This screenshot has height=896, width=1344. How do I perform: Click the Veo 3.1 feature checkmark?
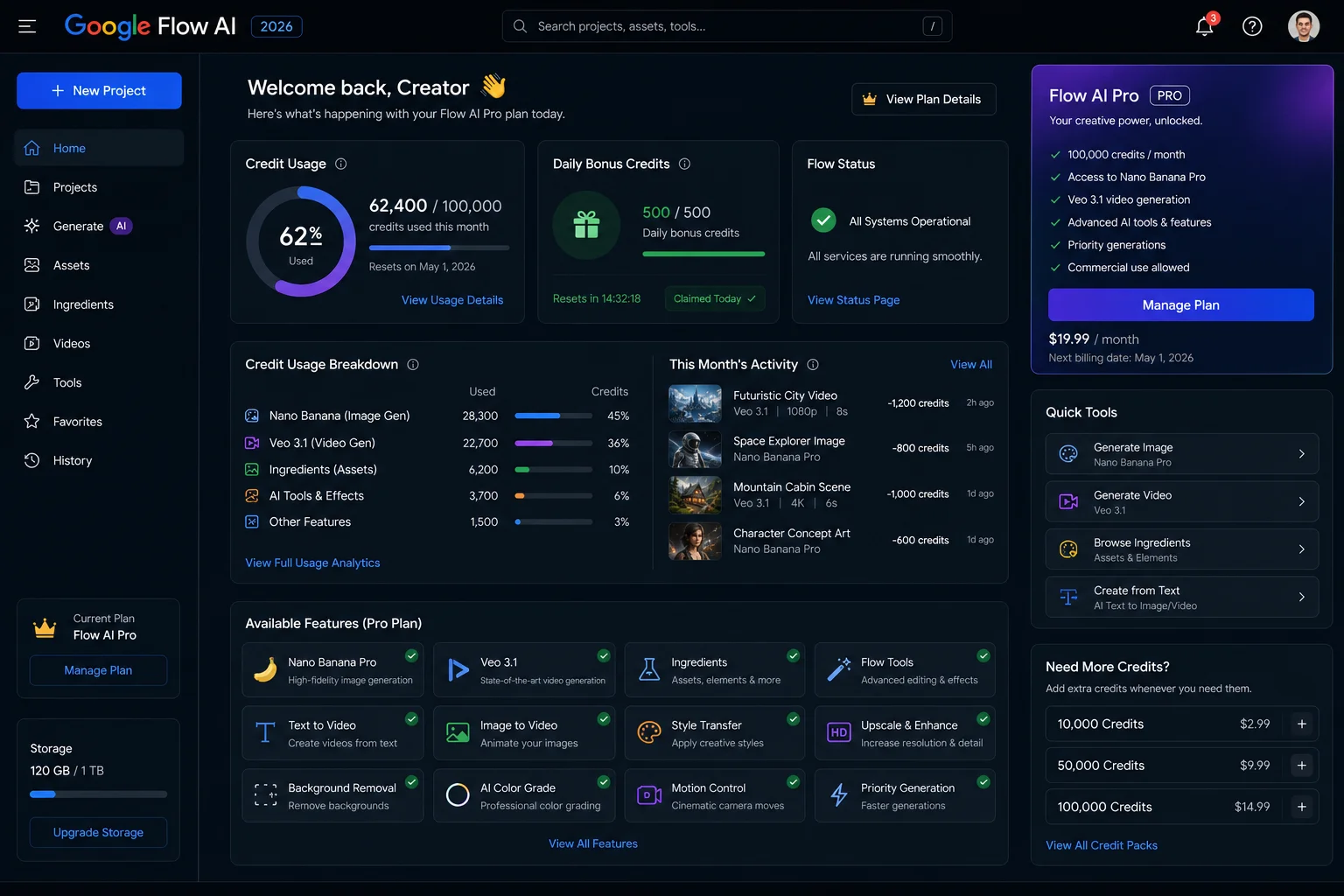point(604,656)
